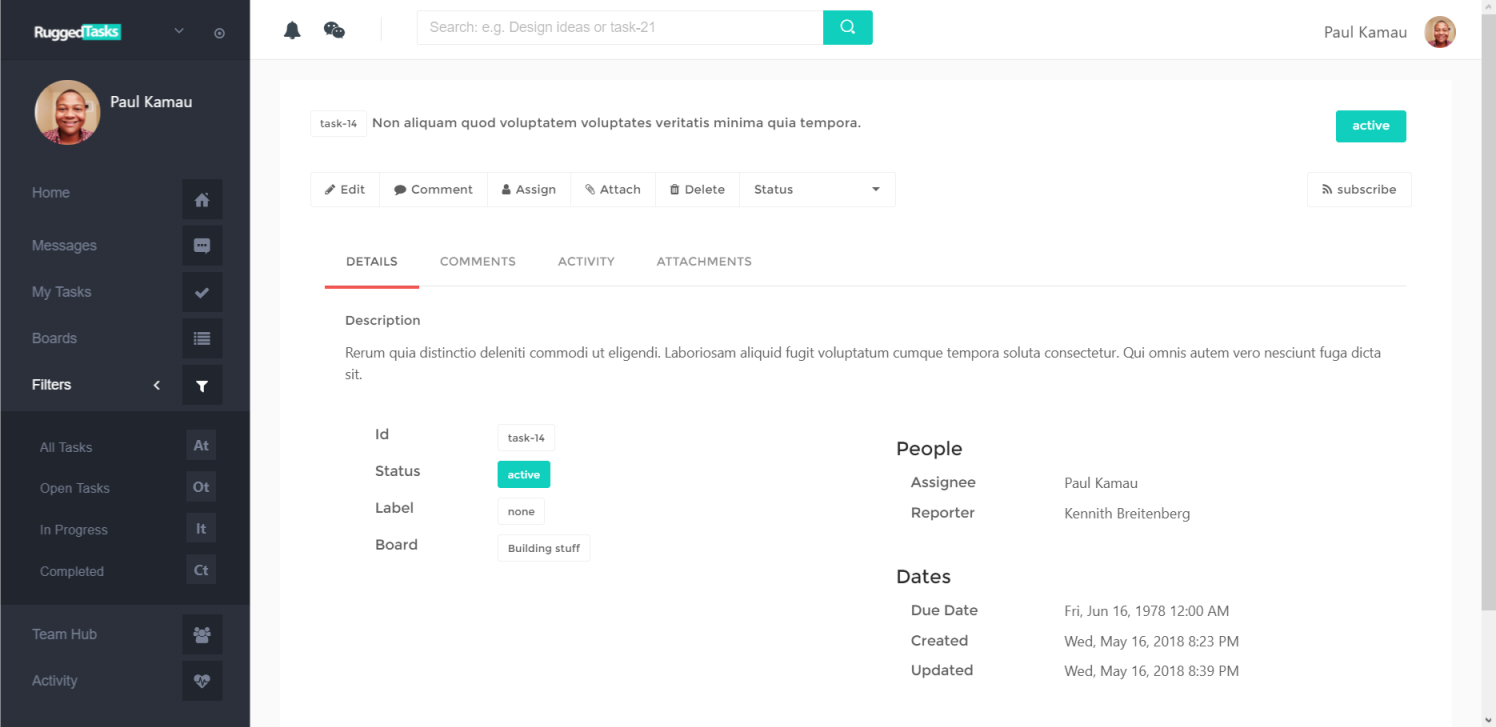The image size is (1496, 727).
Task: Open Team Hub via the group icon
Action: (x=202, y=634)
